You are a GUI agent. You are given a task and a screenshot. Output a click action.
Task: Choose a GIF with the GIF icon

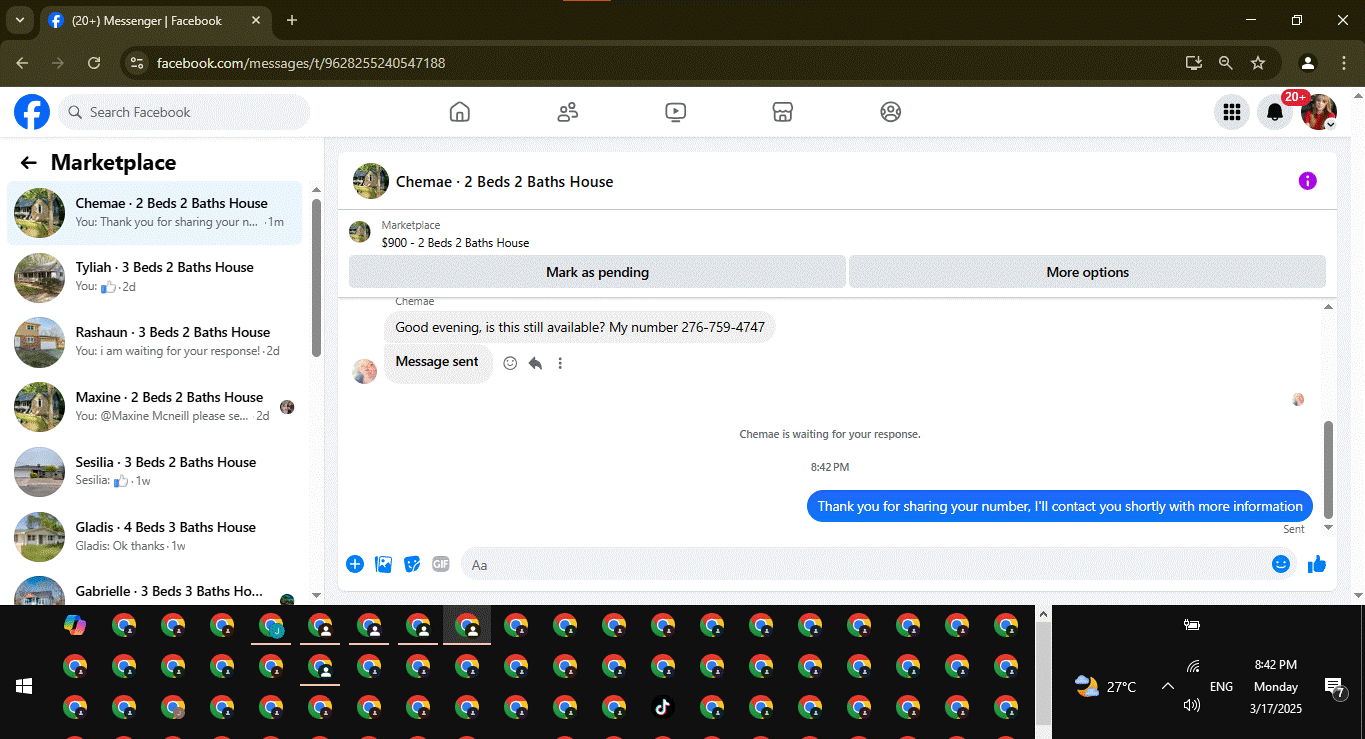point(440,564)
